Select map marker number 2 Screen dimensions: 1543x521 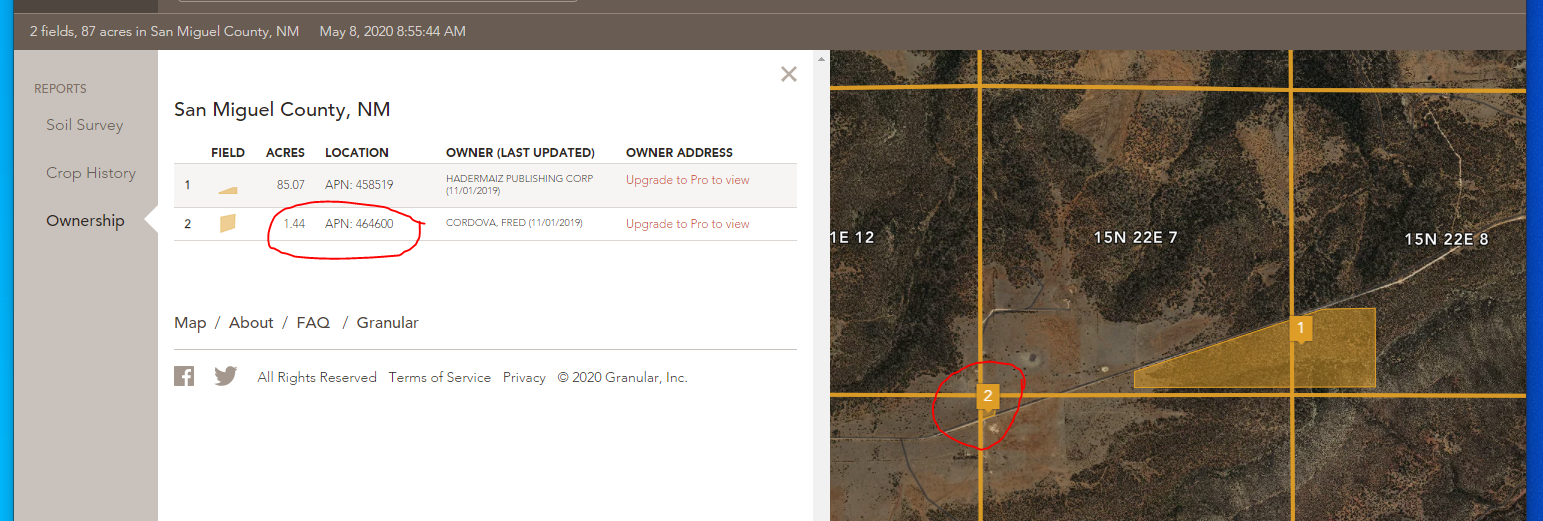click(988, 396)
